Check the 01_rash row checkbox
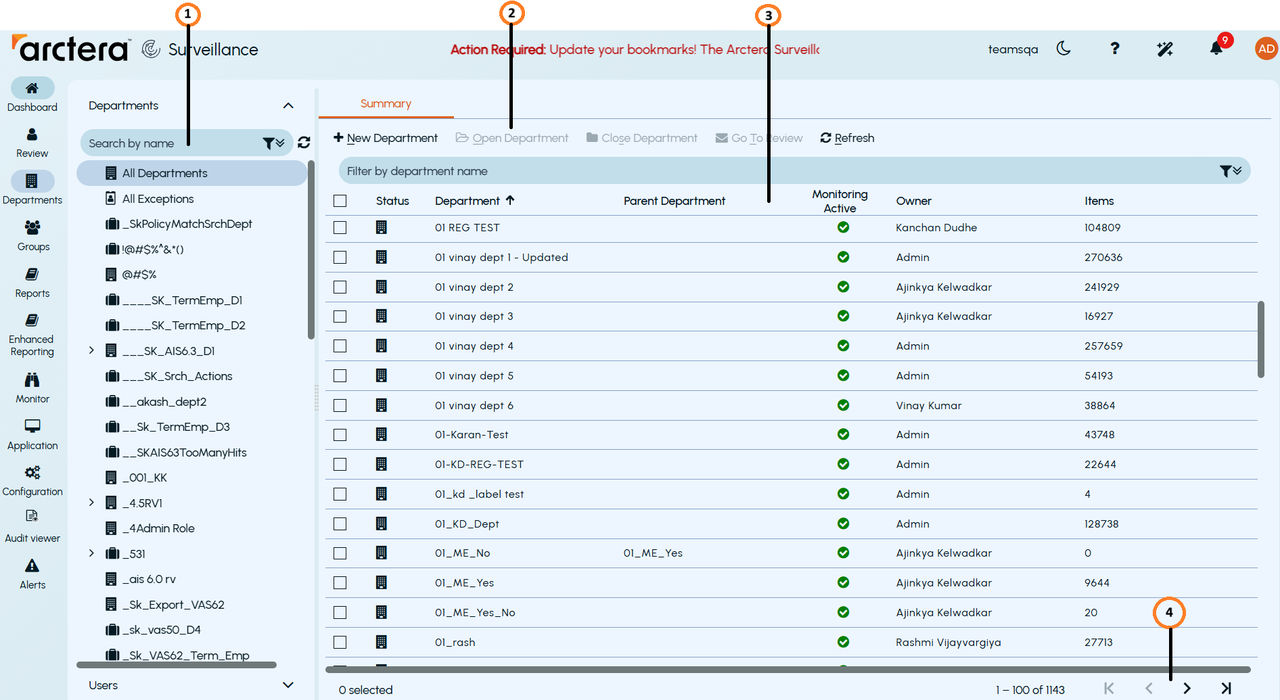The width and height of the screenshot is (1280, 700). (340, 642)
